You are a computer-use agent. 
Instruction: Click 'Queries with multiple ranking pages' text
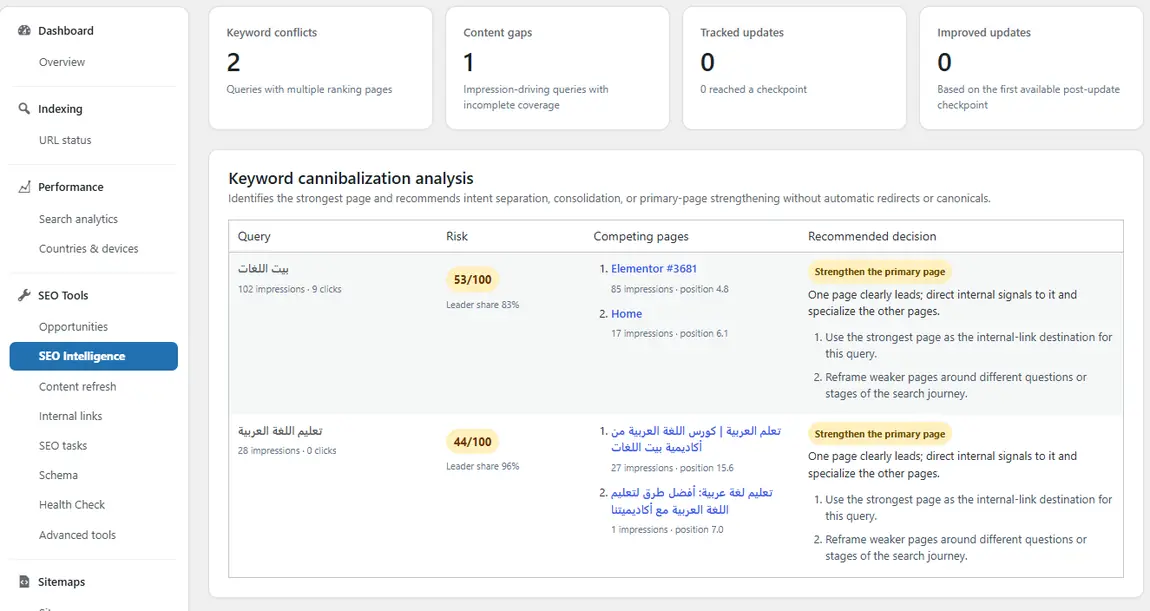(309, 89)
